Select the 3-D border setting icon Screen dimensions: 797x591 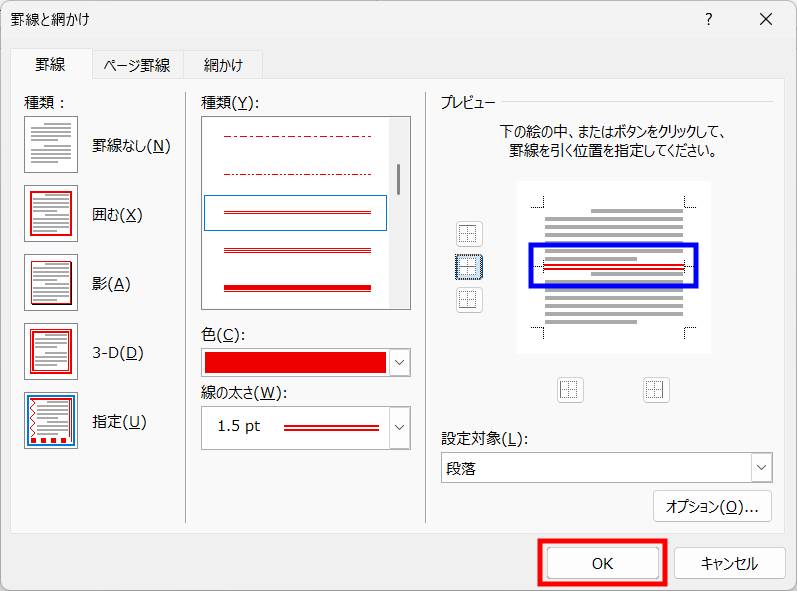51,351
